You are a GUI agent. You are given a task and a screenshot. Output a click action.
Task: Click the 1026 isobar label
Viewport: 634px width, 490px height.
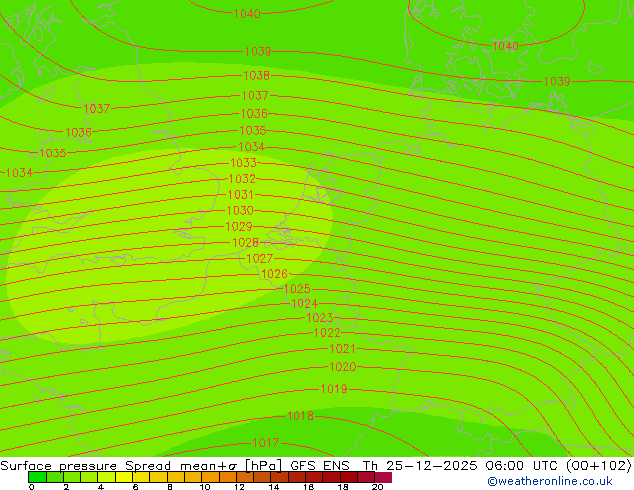point(275,274)
